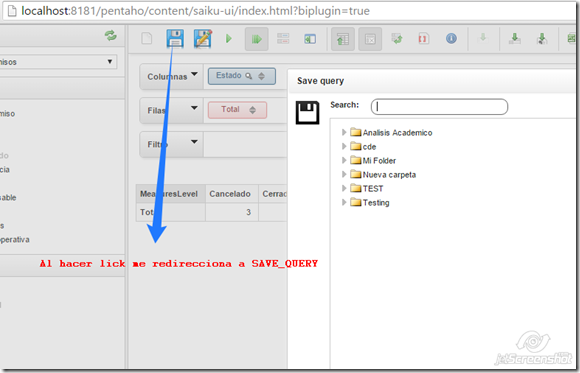Image resolution: width=580 pixels, height=373 pixels.
Task: Expand the Testing folder triangle
Action: click(344, 202)
